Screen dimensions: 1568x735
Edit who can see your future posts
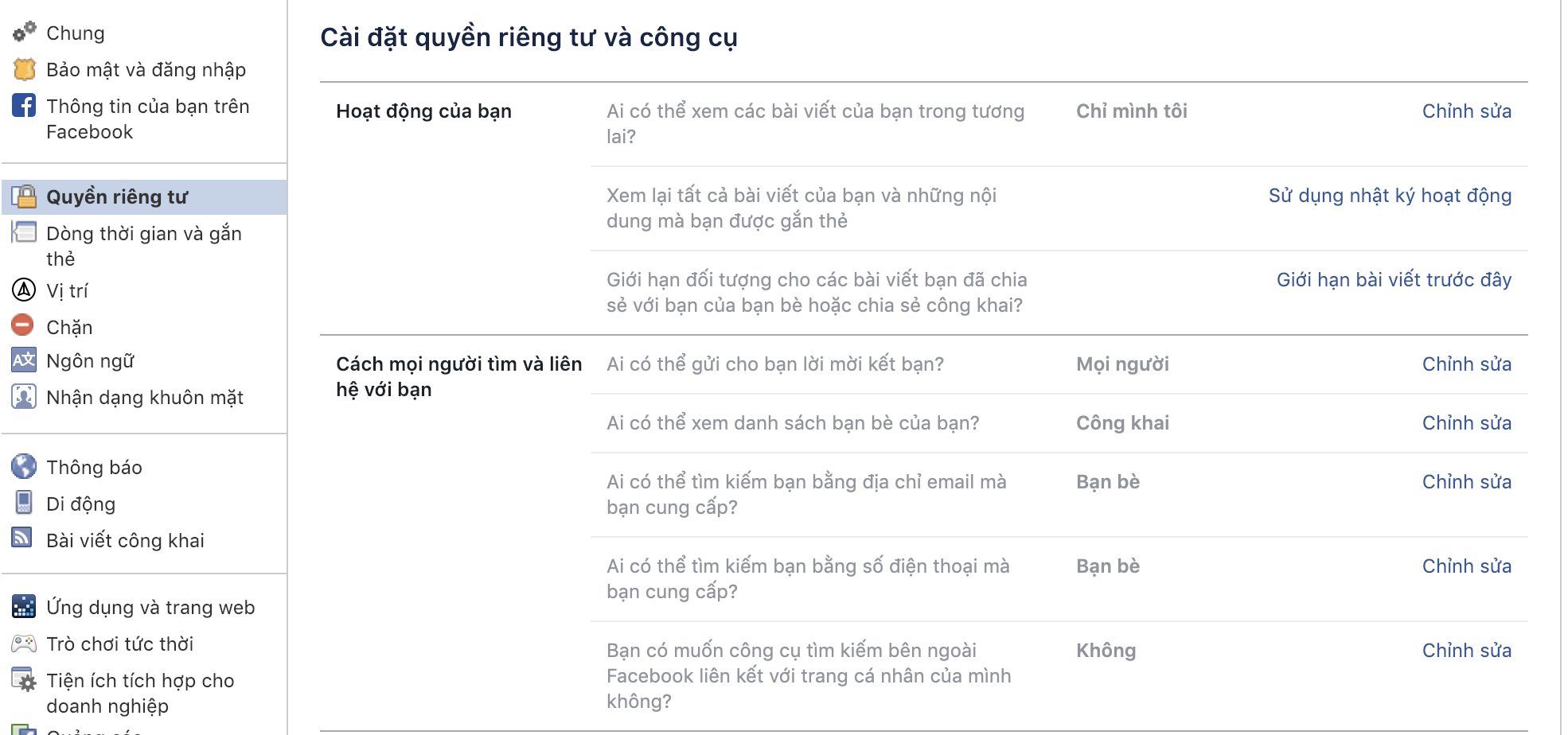tap(1466, 111)
